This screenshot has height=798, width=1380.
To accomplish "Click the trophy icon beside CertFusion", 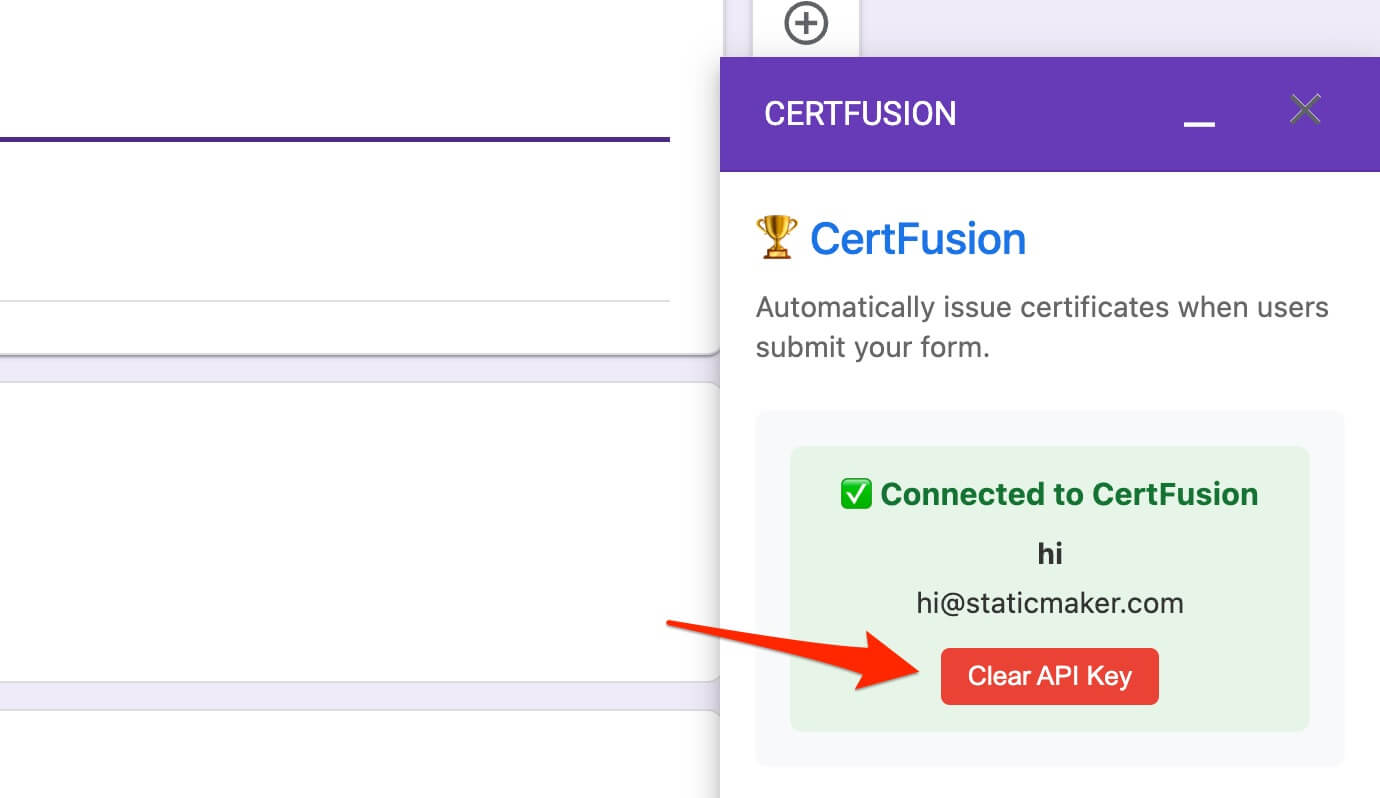I will (777, 239).
